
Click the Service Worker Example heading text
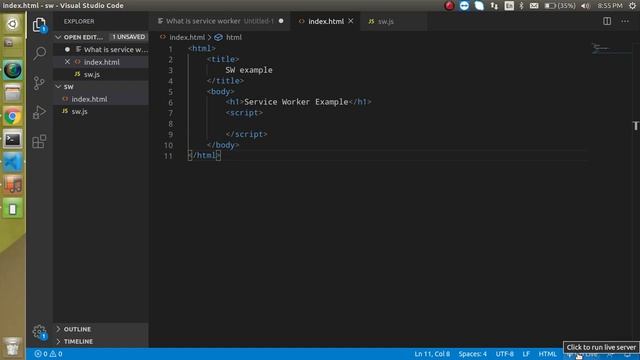(x=296, y=102)
